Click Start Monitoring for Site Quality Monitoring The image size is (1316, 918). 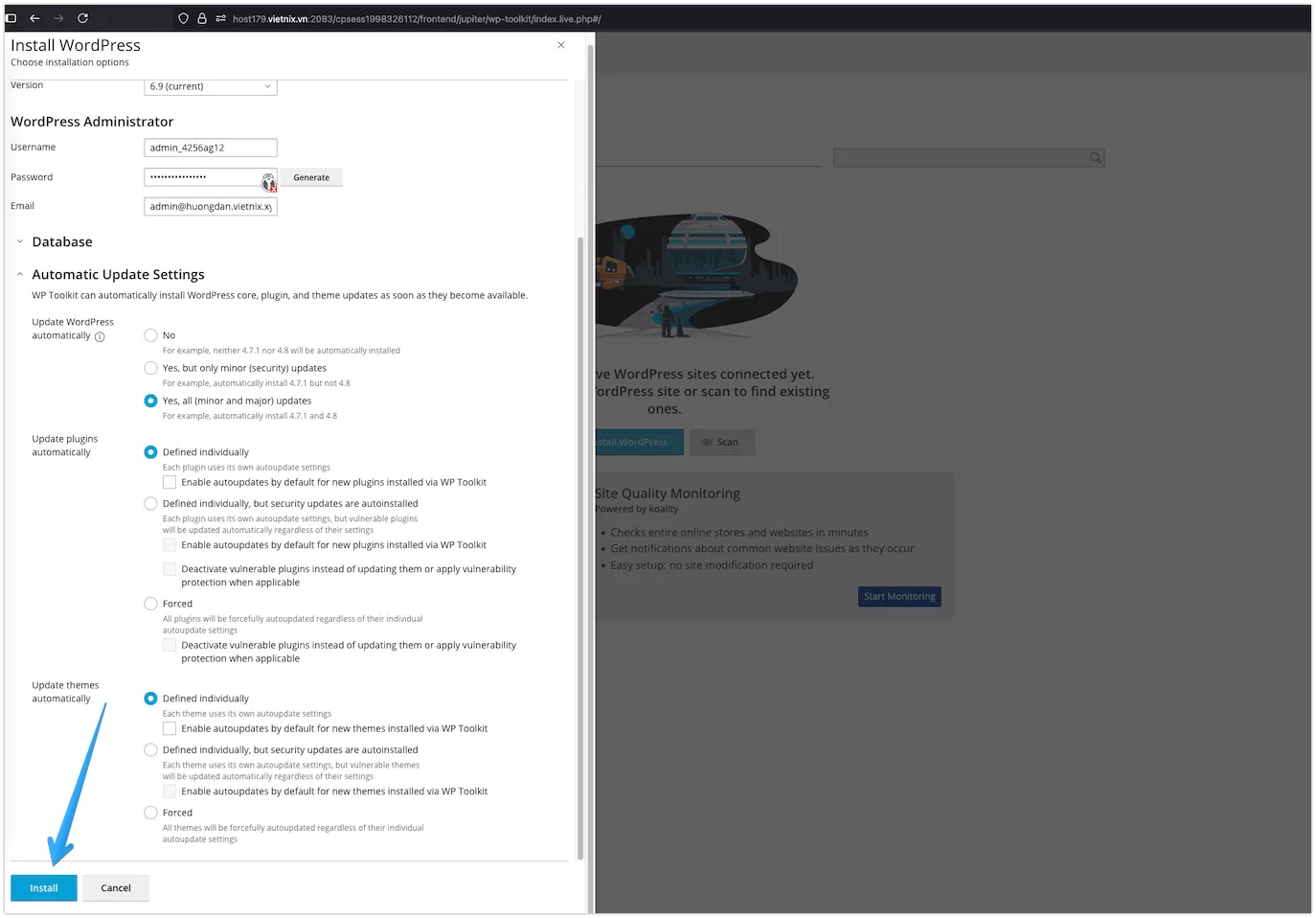pos(898,596)
